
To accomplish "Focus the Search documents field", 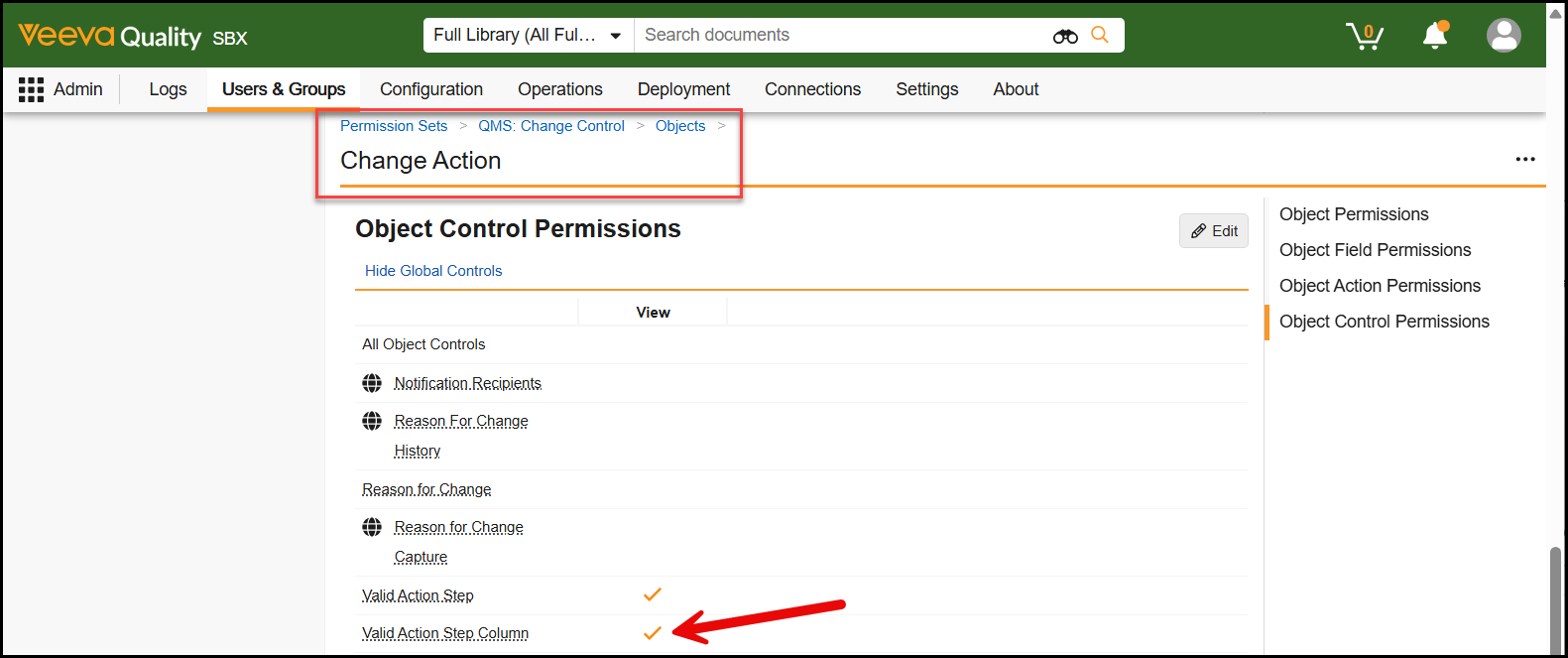I will click(843, 35).
